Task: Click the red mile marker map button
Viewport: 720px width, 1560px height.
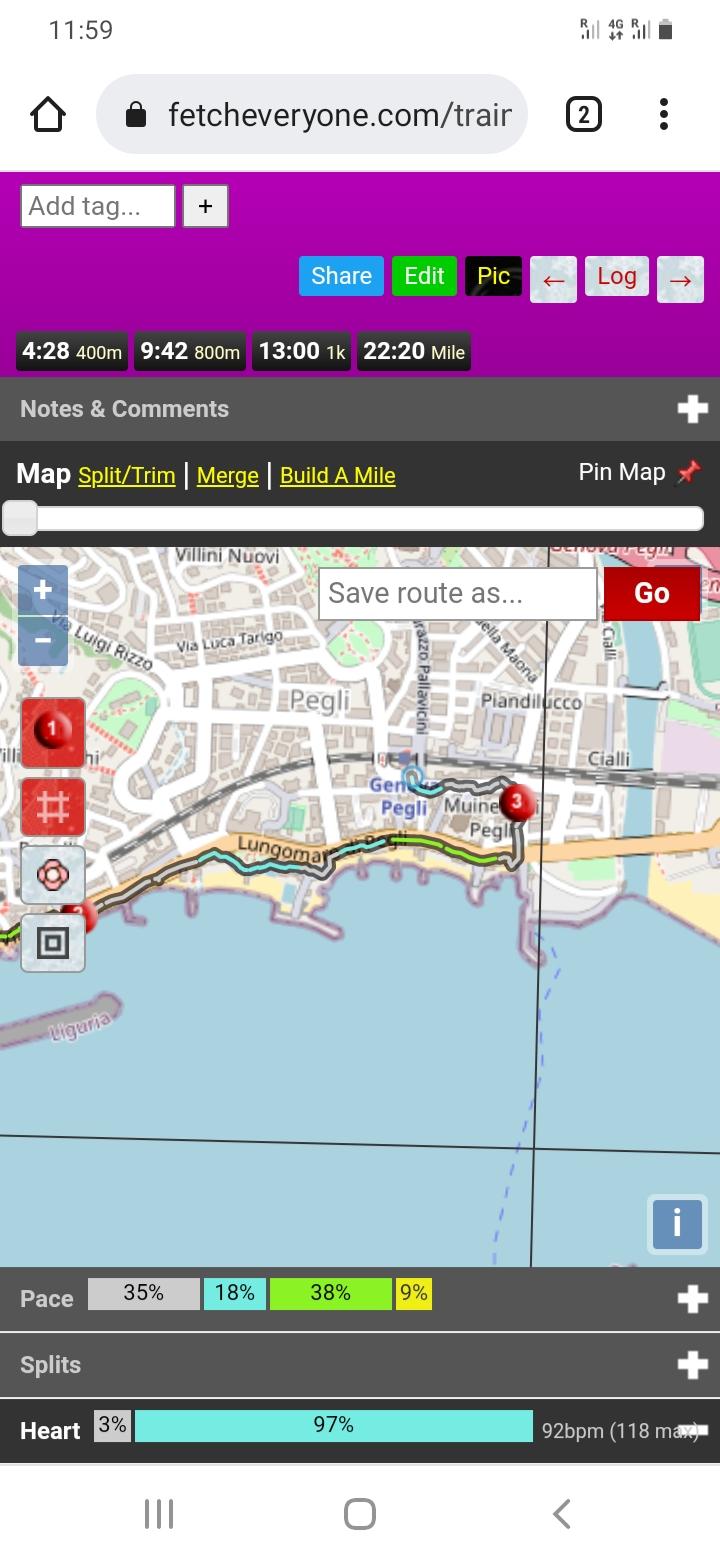Action: click(x=53, y=733)
